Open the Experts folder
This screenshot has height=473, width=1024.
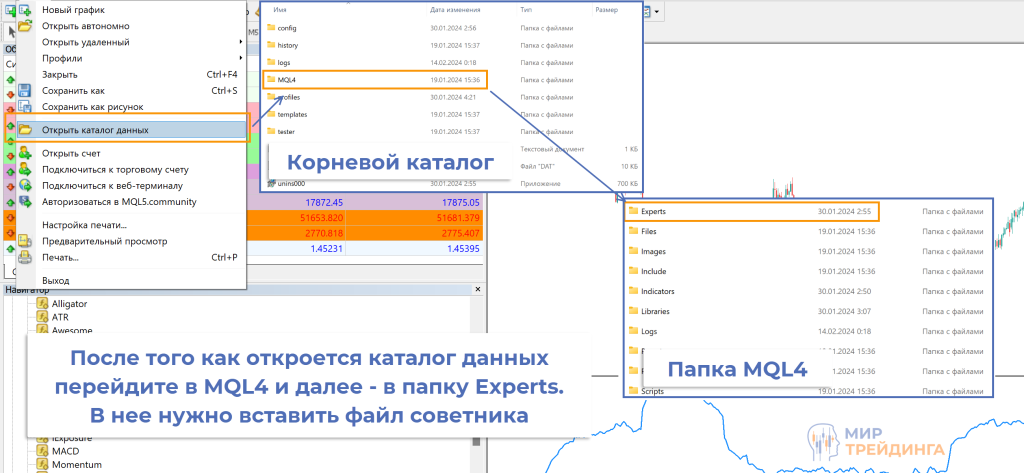[653, 211]
